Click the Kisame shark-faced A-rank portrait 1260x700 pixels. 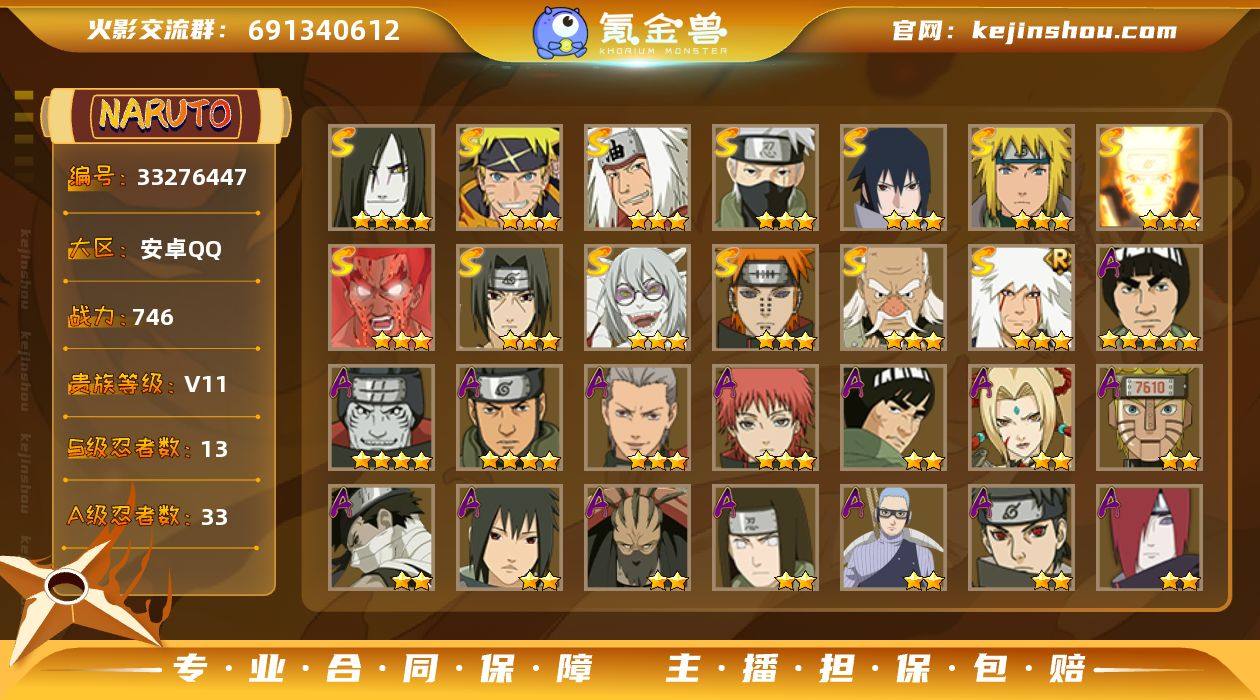point(381,417)
